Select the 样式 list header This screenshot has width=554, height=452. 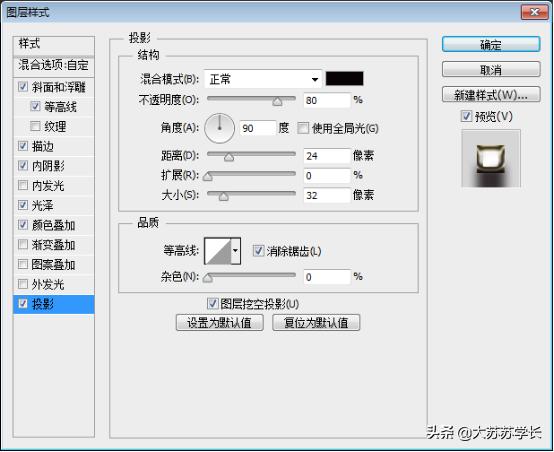54,45
